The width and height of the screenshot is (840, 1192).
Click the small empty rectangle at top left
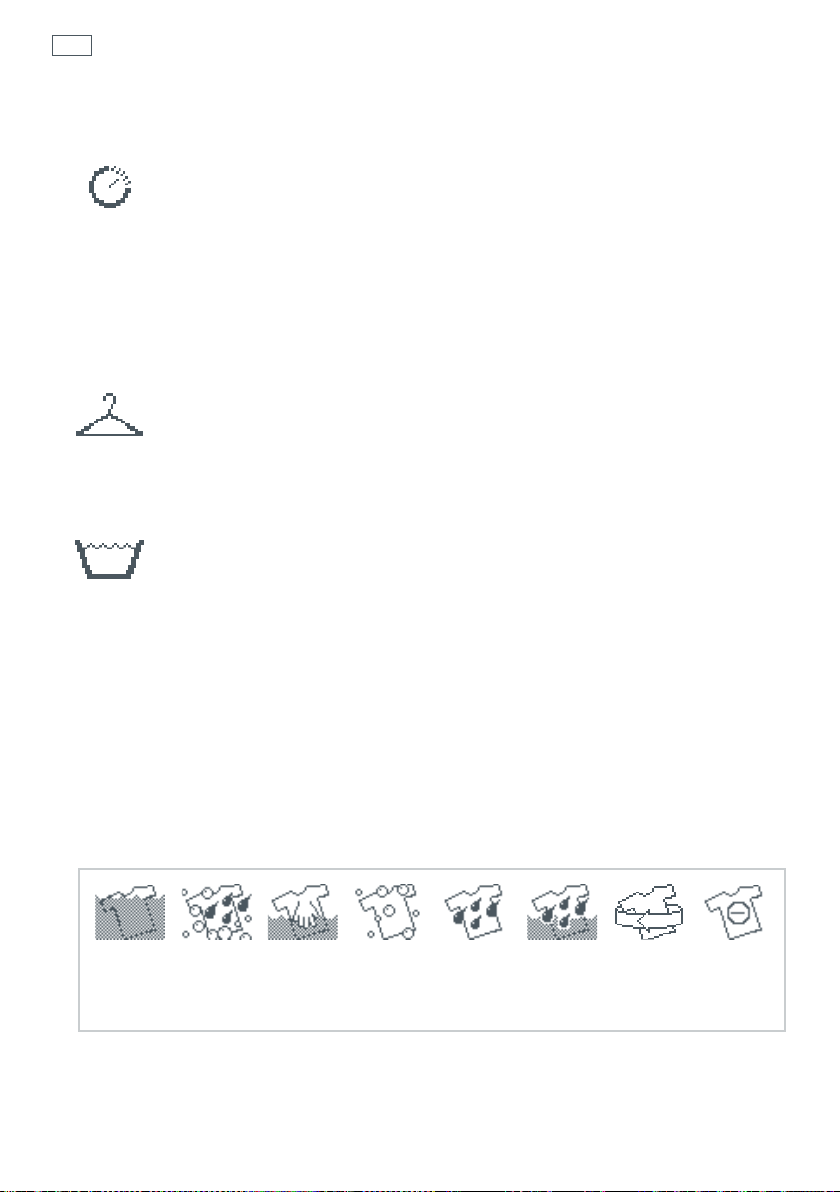[x=72, y=46]
